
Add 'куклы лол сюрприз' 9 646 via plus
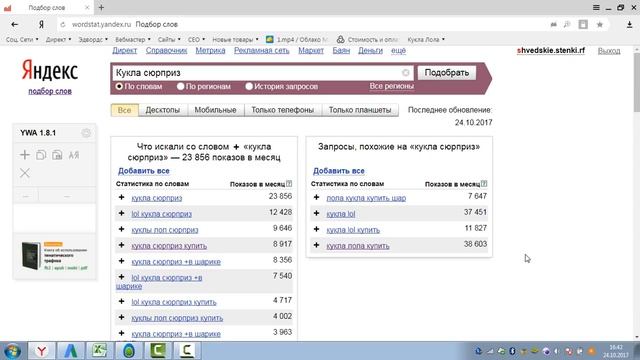[x=121, y=229]
